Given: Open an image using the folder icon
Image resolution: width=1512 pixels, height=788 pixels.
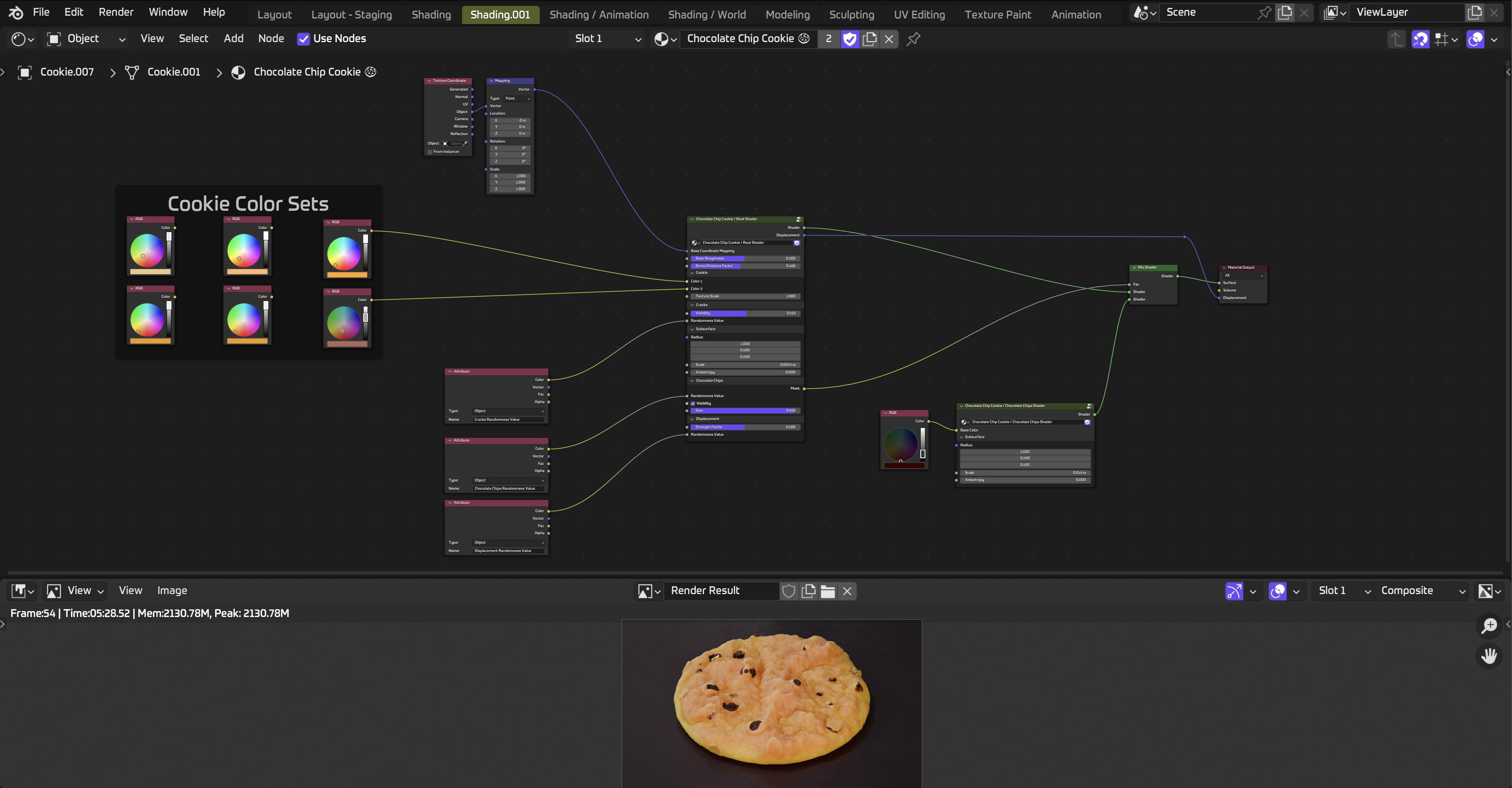Looking at the screenshot, I should coord(828,591).
